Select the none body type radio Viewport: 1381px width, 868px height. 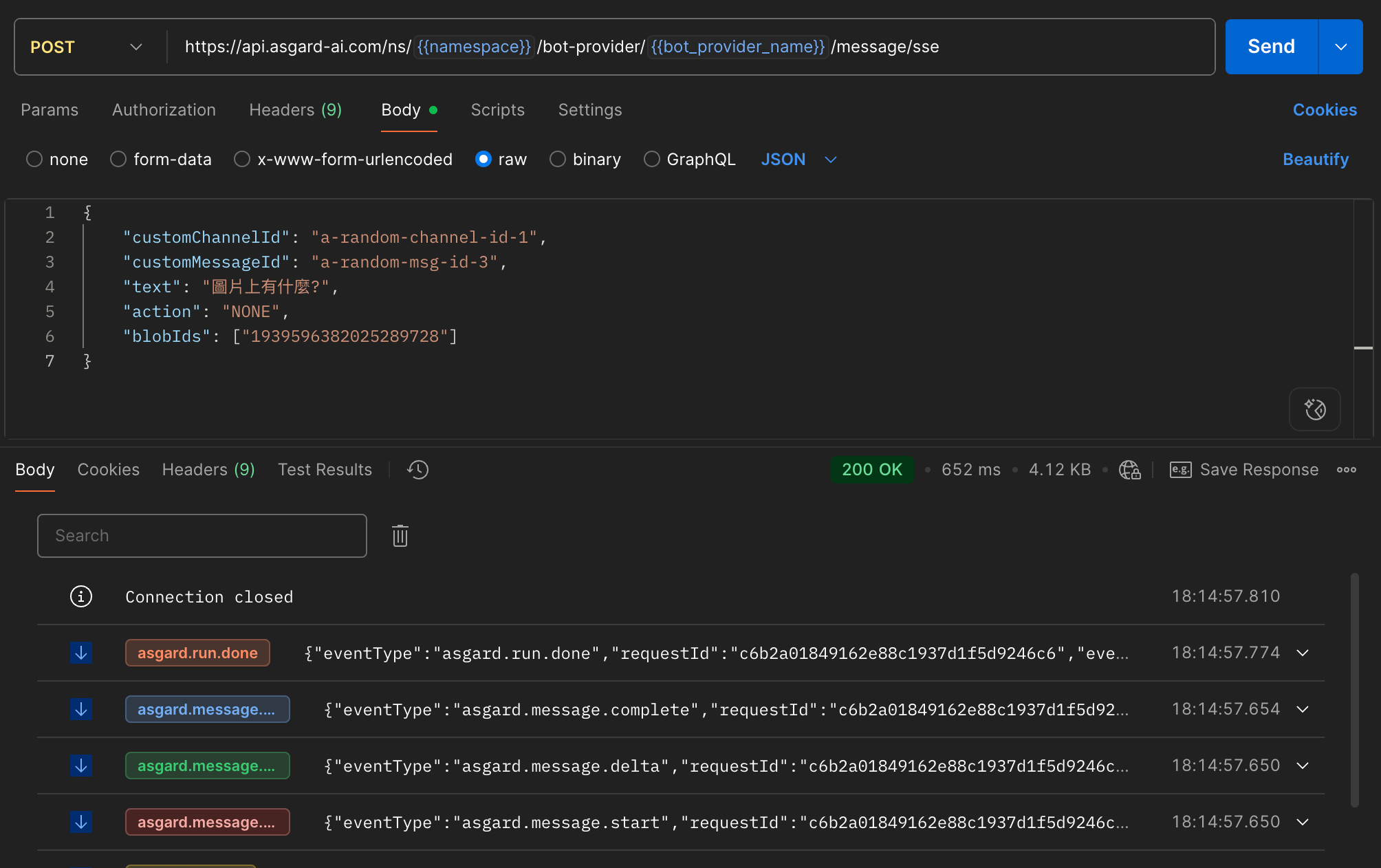point(34,160)
